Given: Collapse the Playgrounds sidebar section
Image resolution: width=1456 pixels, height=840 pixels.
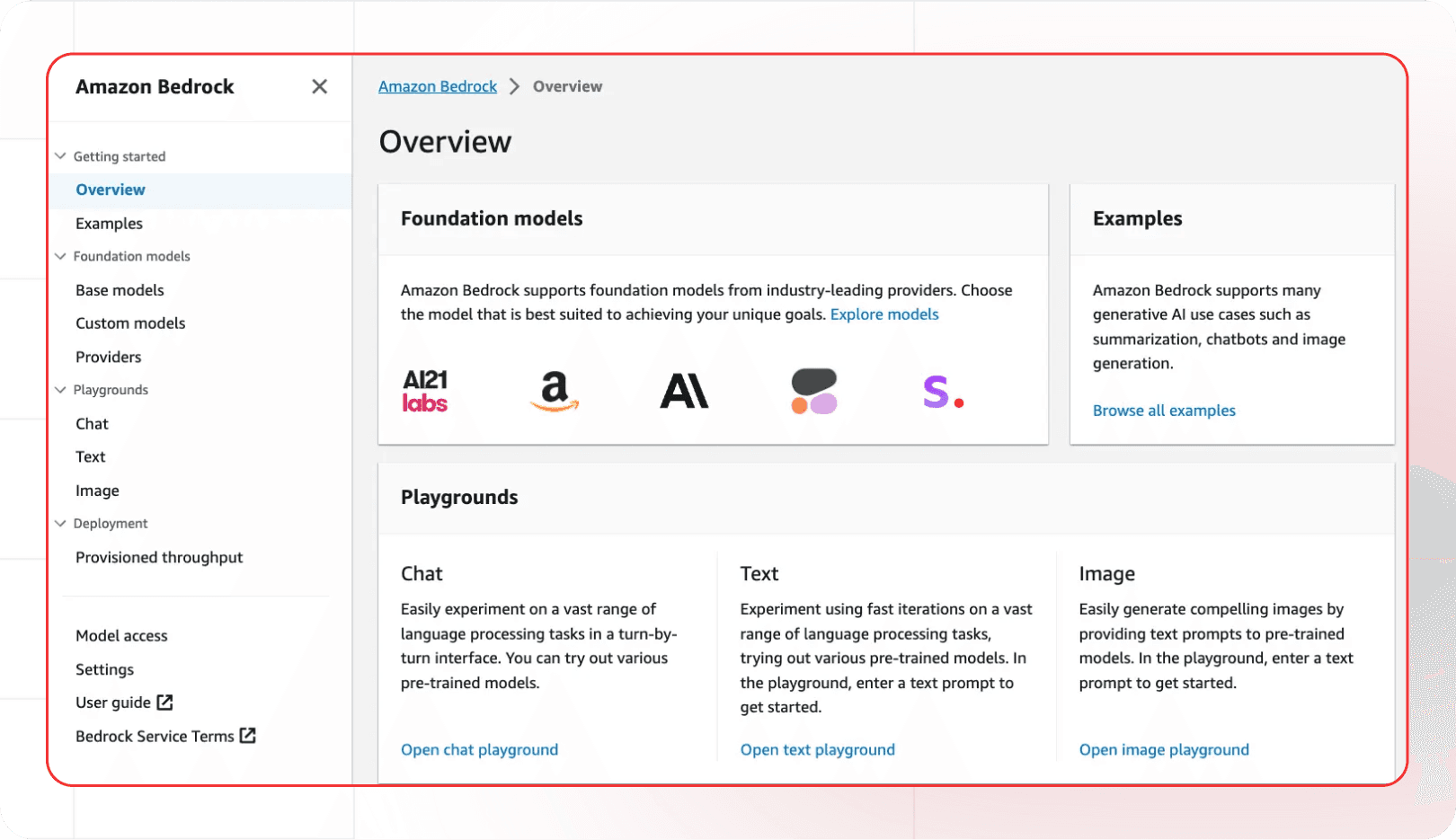Looking at the screenshot, I should click(60, 390).
